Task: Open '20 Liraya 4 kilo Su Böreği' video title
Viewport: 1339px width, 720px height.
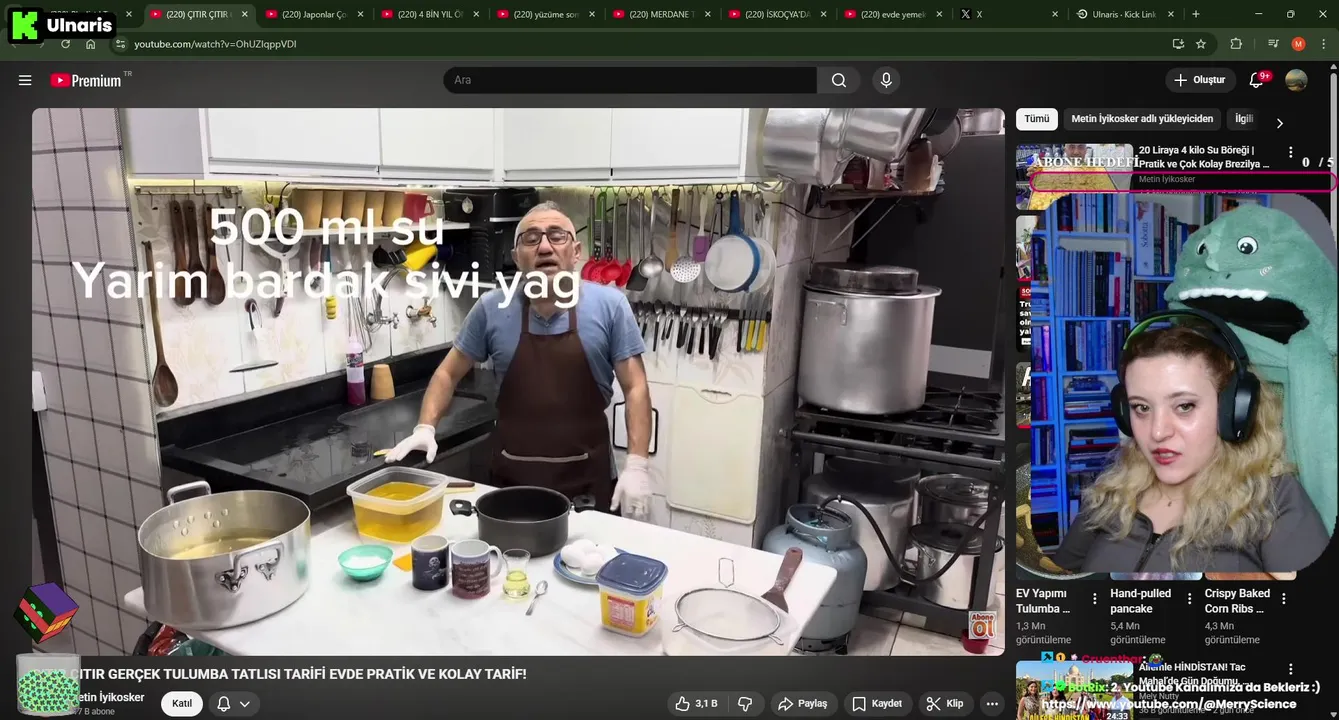Action: pos(1204,157)
